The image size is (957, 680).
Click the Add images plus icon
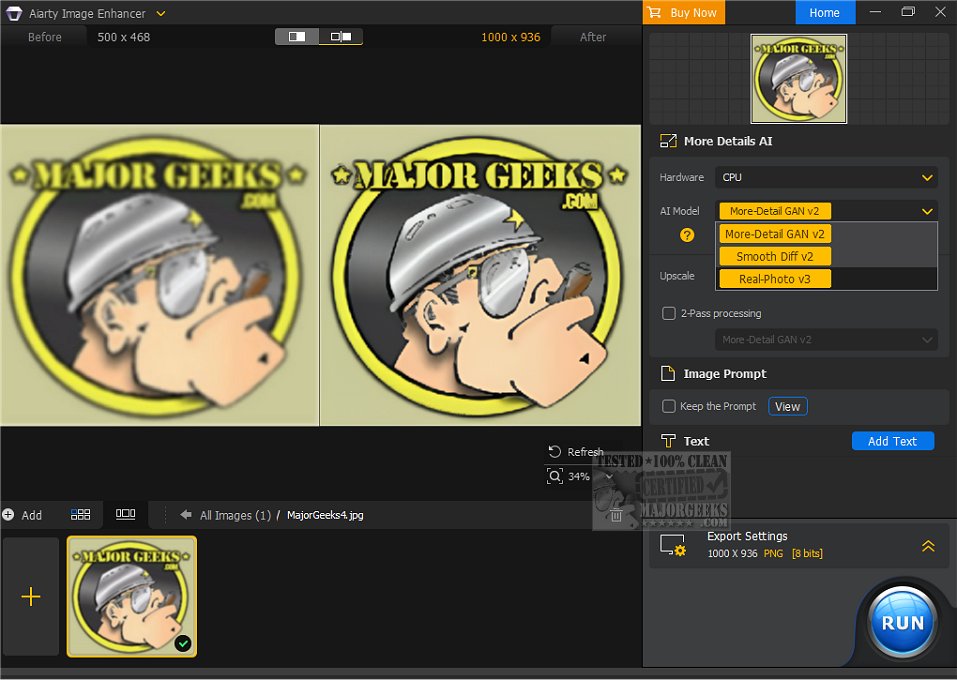pyautogui.click(x=8, y=515)
